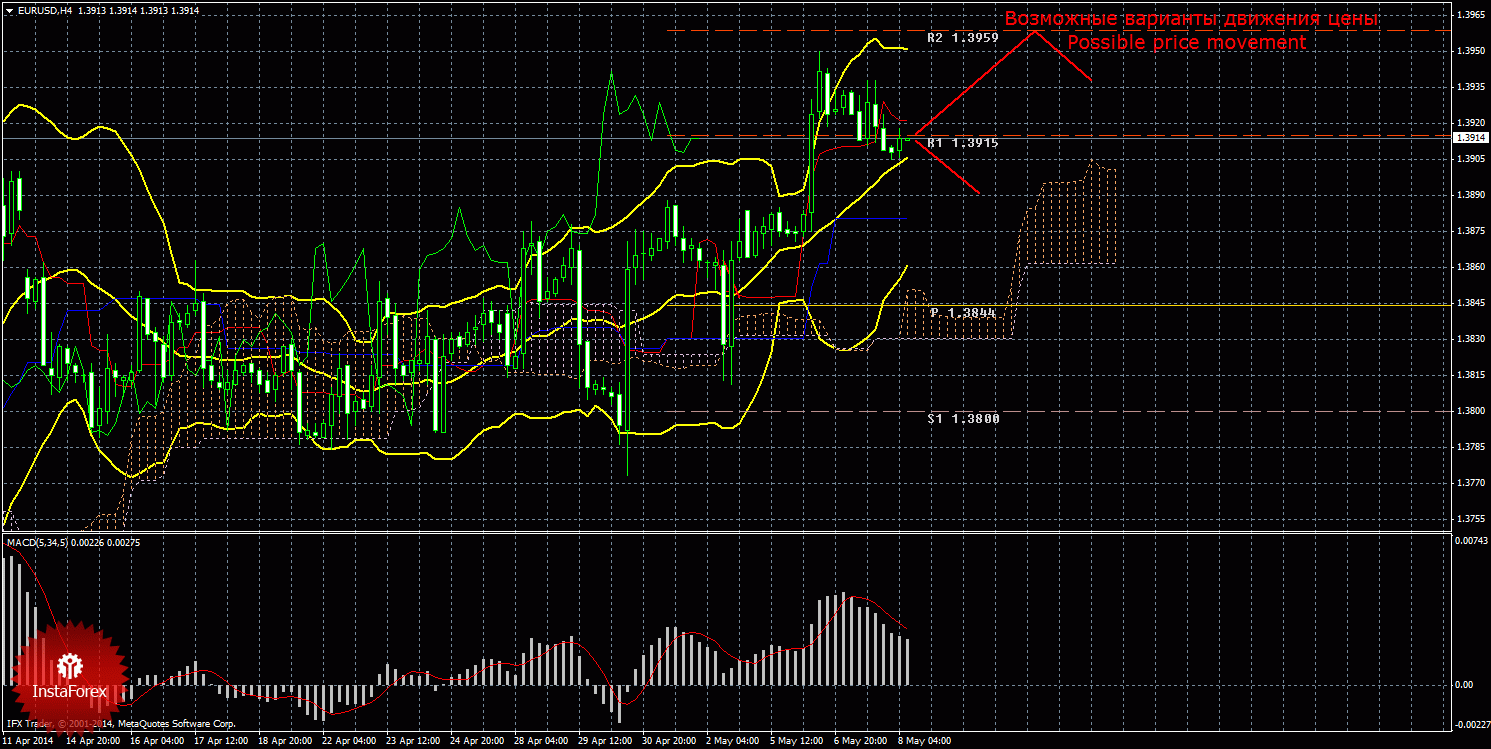The height and width of the screenshot is (749, 1491).
Task: Click the 1.3845 price scale value
Action: coord(1470,303)
